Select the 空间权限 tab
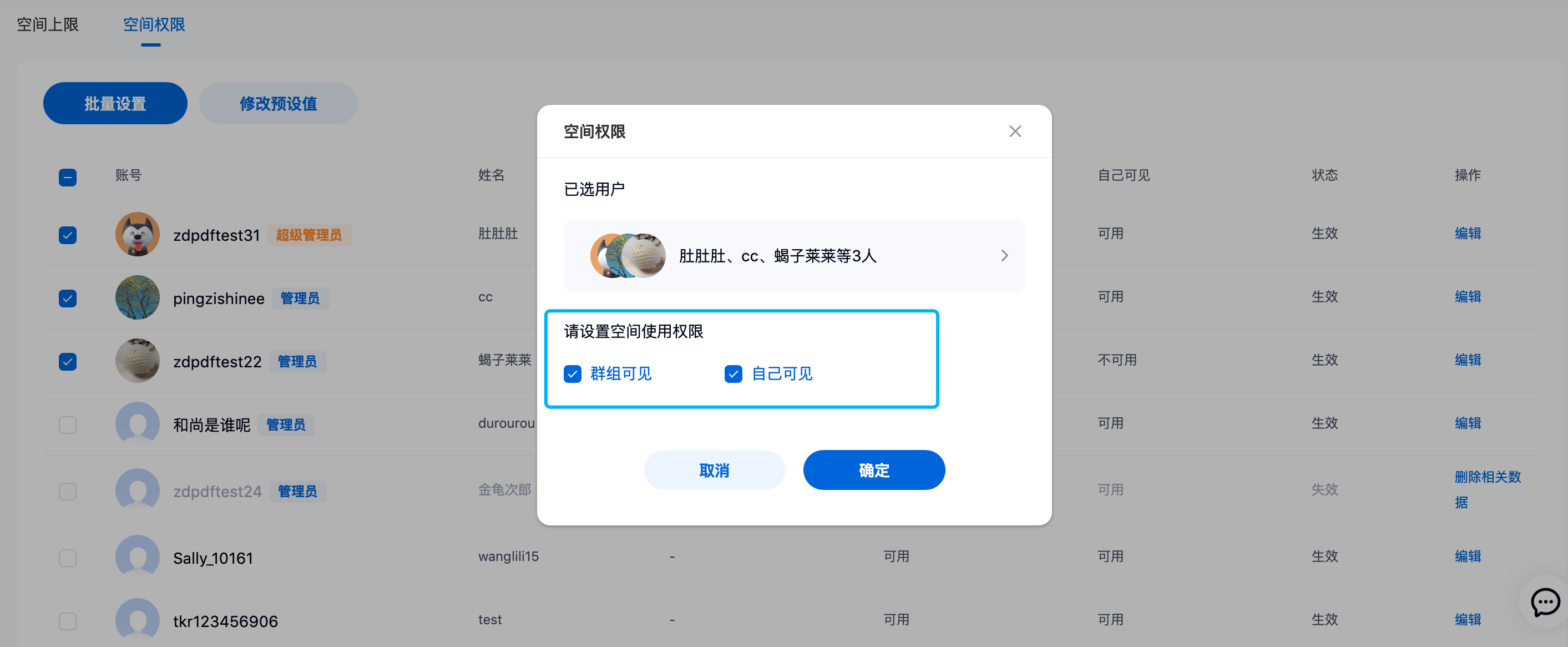This screenshot has width=1568, height=647. pyautogui.click(x=154, y=24)
